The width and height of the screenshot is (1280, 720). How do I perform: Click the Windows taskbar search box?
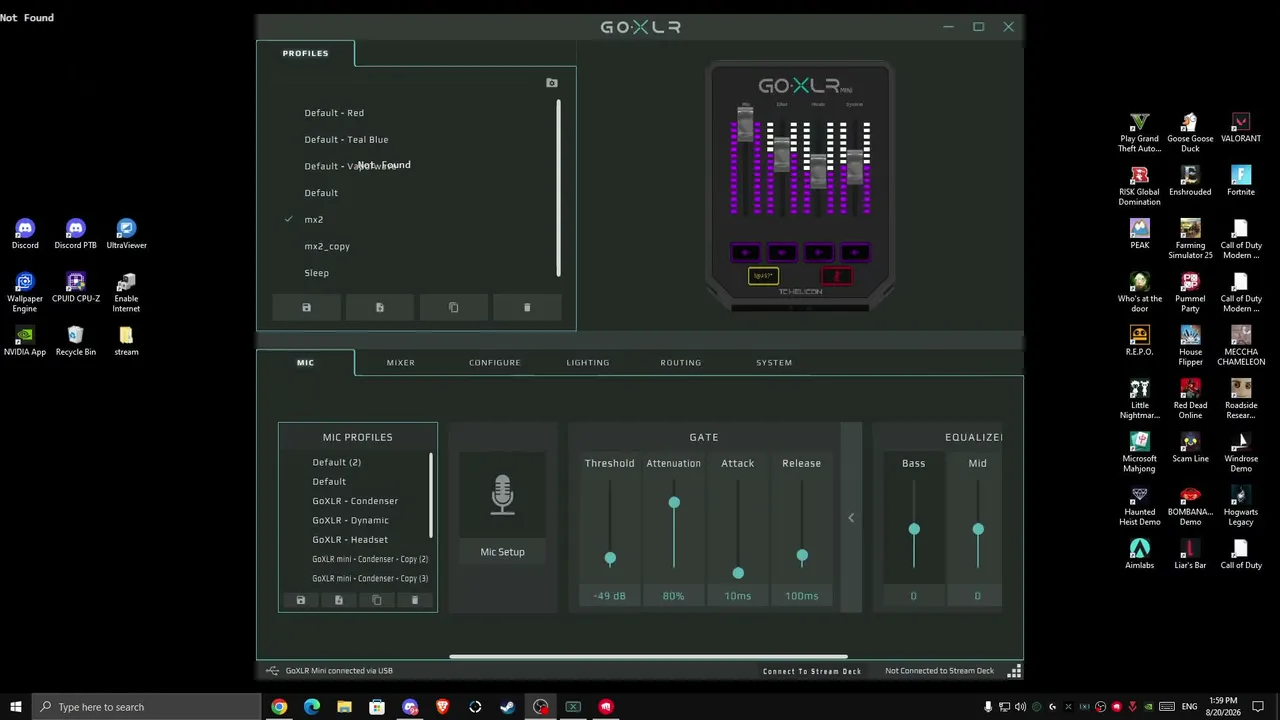click(147, 707)
